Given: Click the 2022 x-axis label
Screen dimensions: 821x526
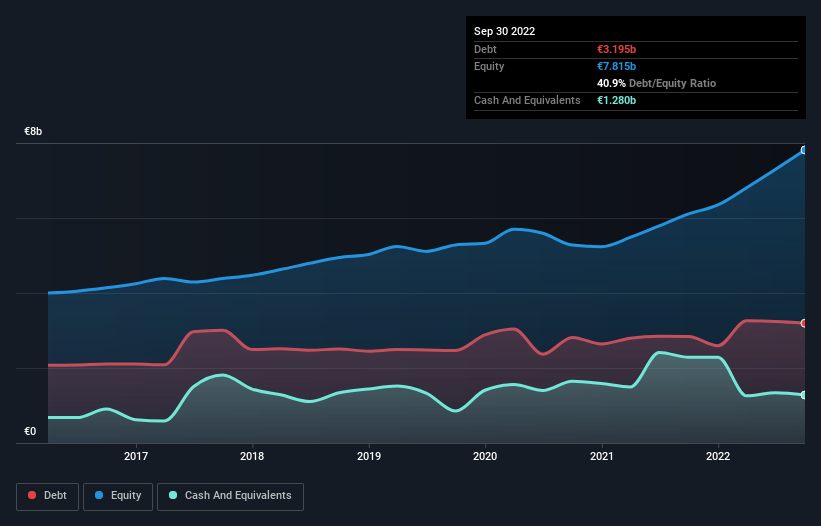Looking at the screenshot, I should [718, 456].
